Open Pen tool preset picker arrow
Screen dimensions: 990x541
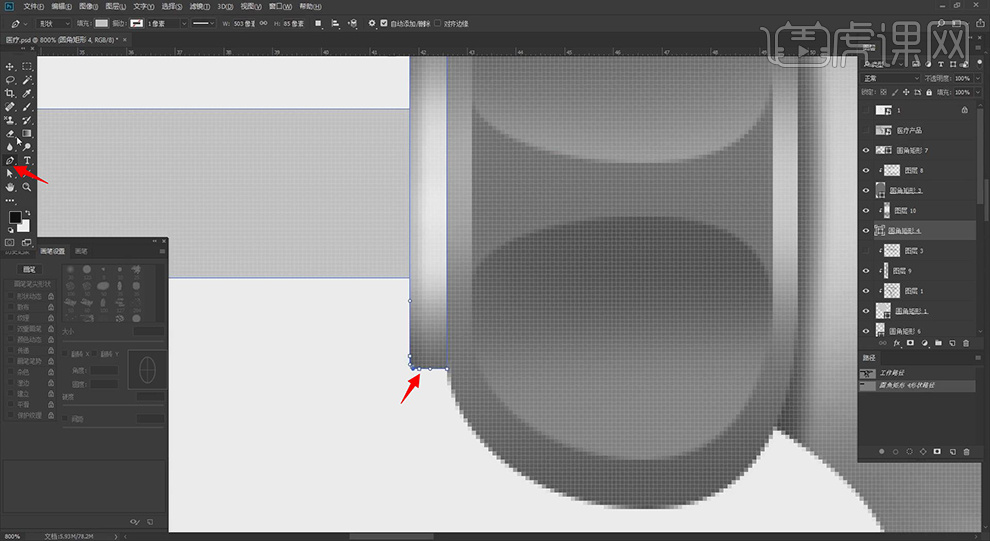(25, 23)
